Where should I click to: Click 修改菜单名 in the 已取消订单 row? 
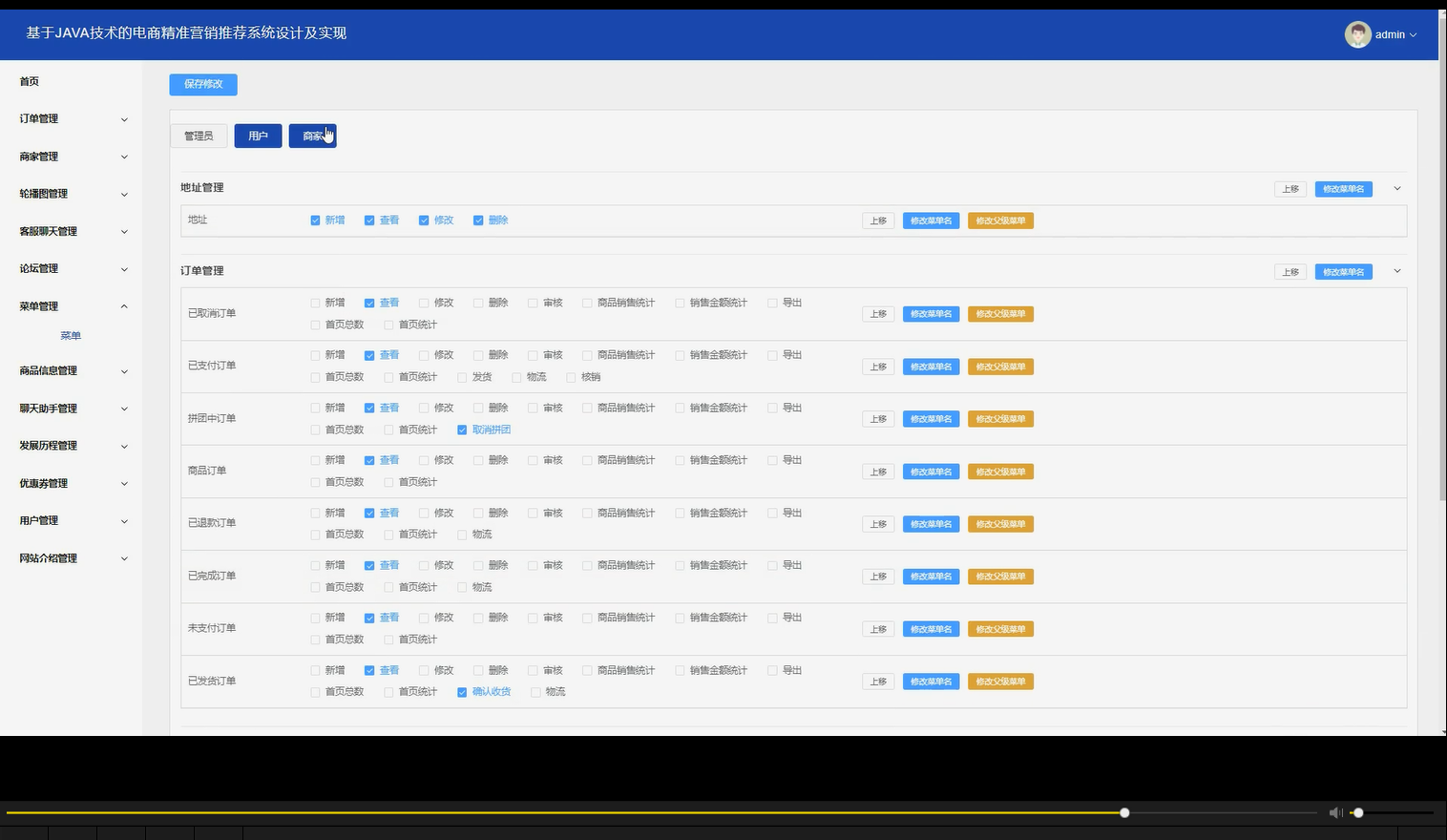click(x=931, y=314)
